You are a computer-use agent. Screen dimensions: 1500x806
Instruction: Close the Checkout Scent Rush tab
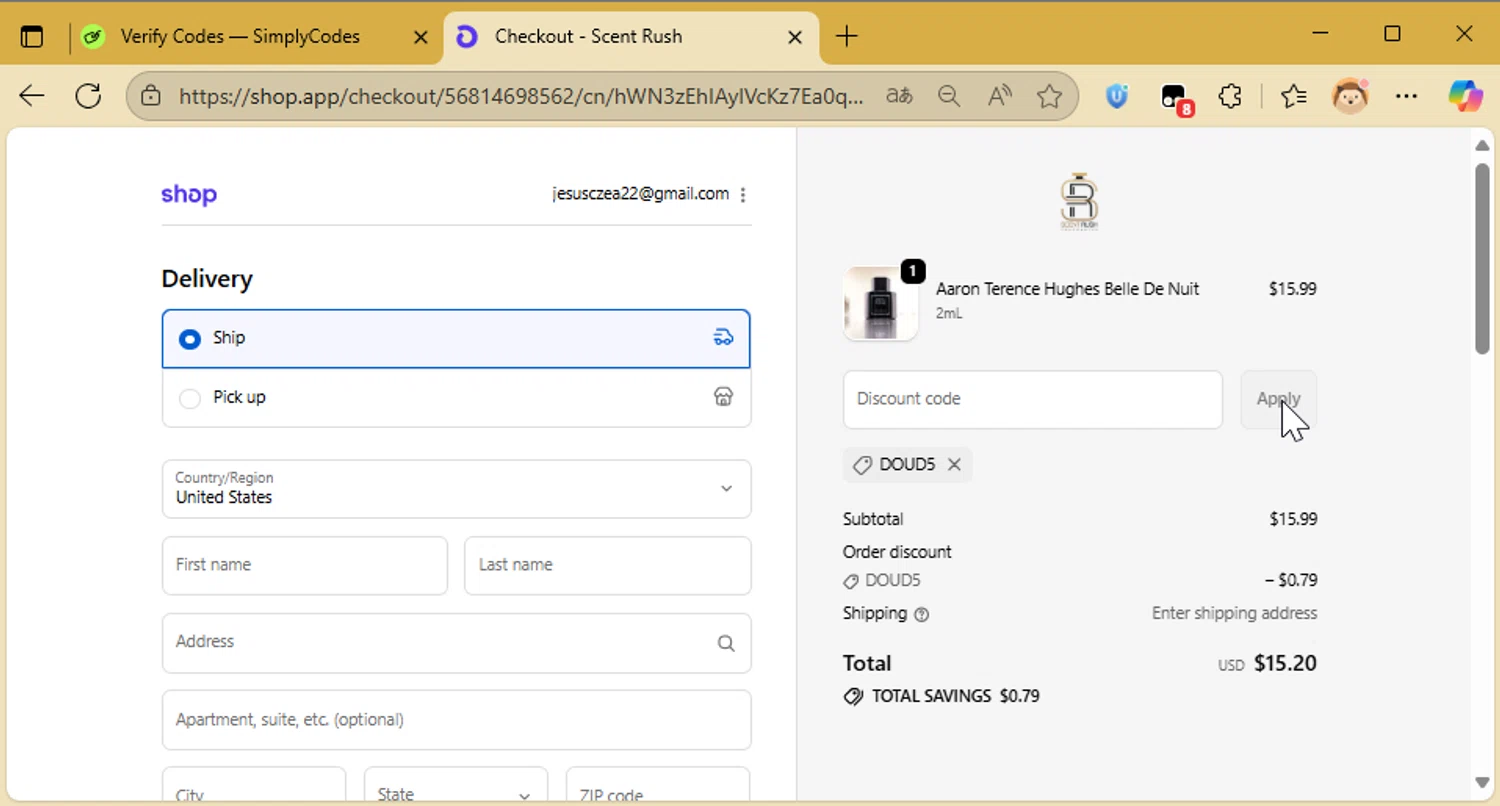(795, 37)
